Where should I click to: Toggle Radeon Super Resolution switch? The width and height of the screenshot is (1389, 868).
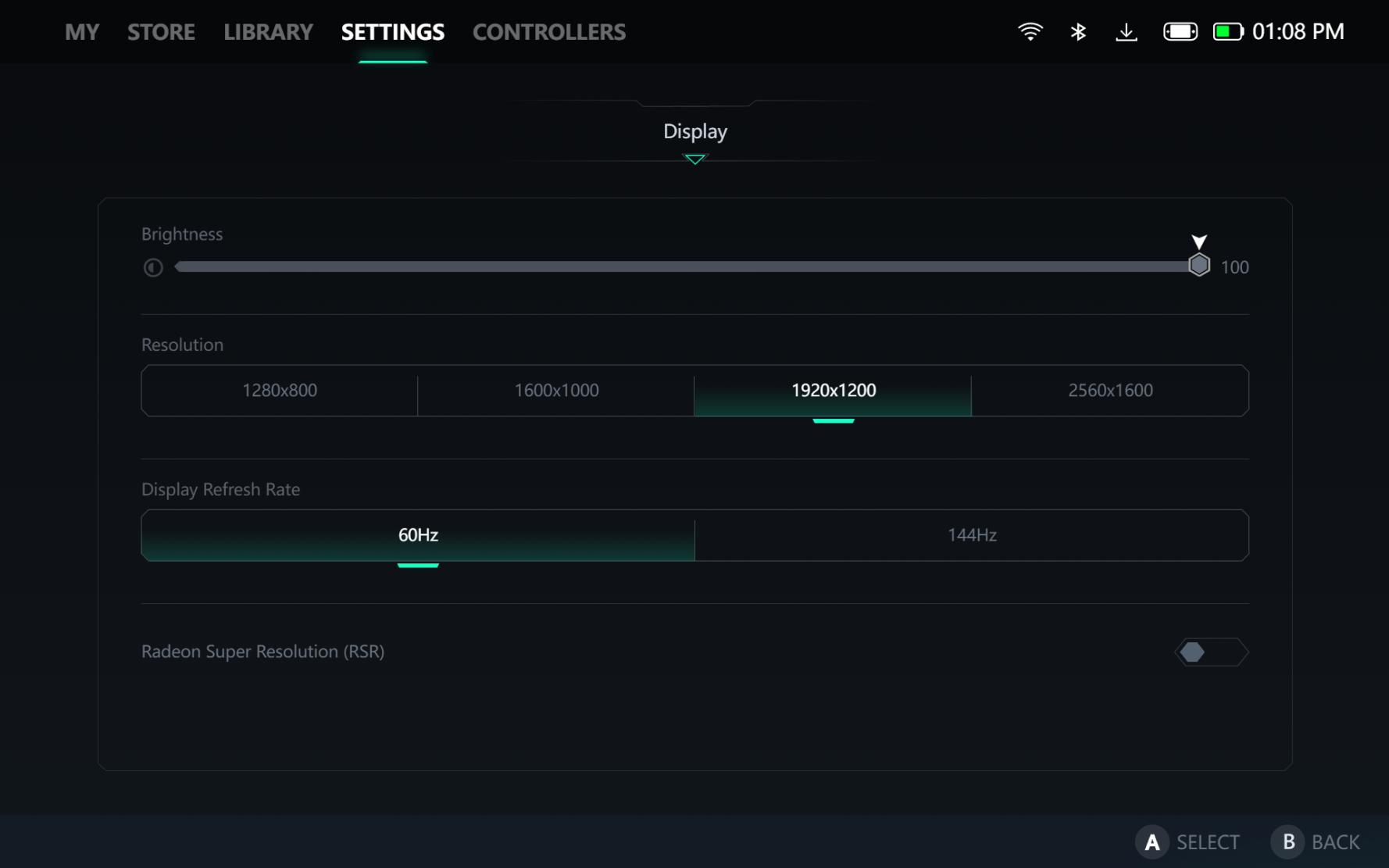point(1211,652)
